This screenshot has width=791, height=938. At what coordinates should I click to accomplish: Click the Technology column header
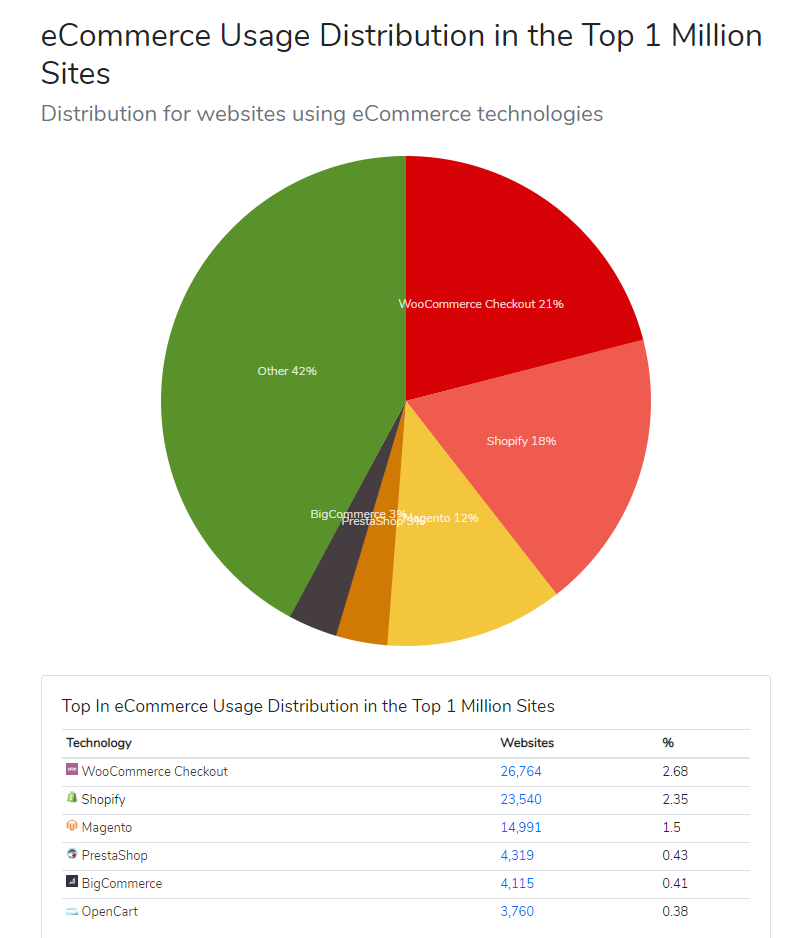coord(99,743)
